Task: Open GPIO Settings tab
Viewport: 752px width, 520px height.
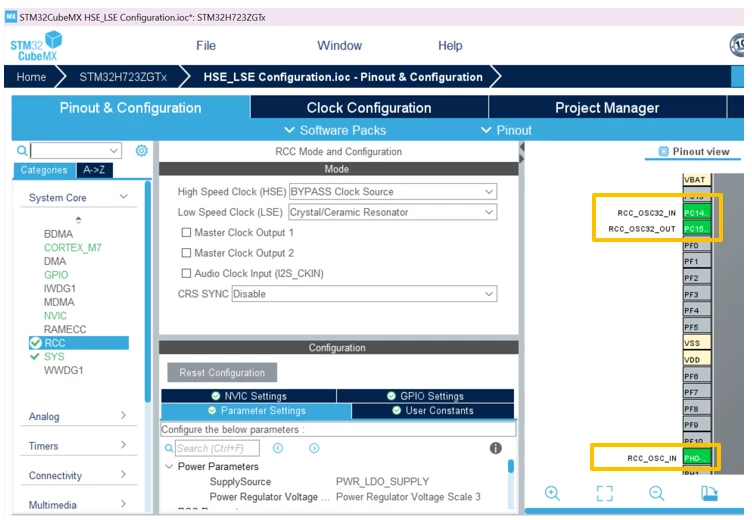Action: 425,396
